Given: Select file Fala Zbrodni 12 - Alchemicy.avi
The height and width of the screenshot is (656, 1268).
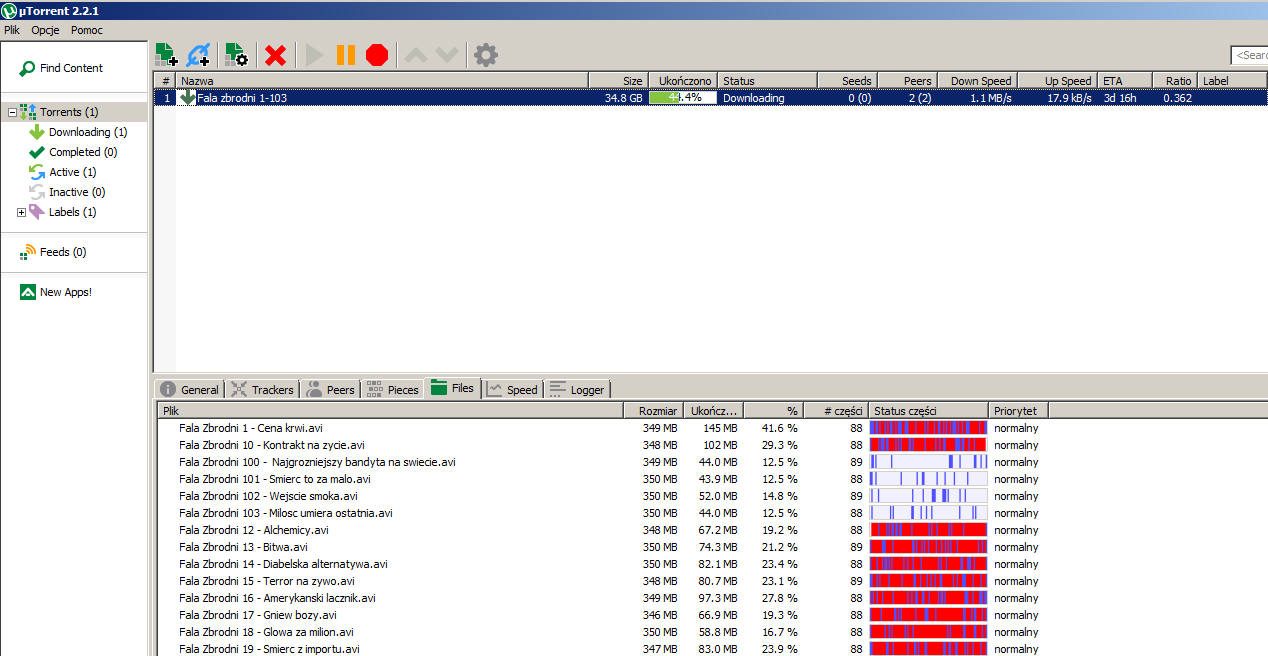Looking at the screenshot, I should coord(253,530).
